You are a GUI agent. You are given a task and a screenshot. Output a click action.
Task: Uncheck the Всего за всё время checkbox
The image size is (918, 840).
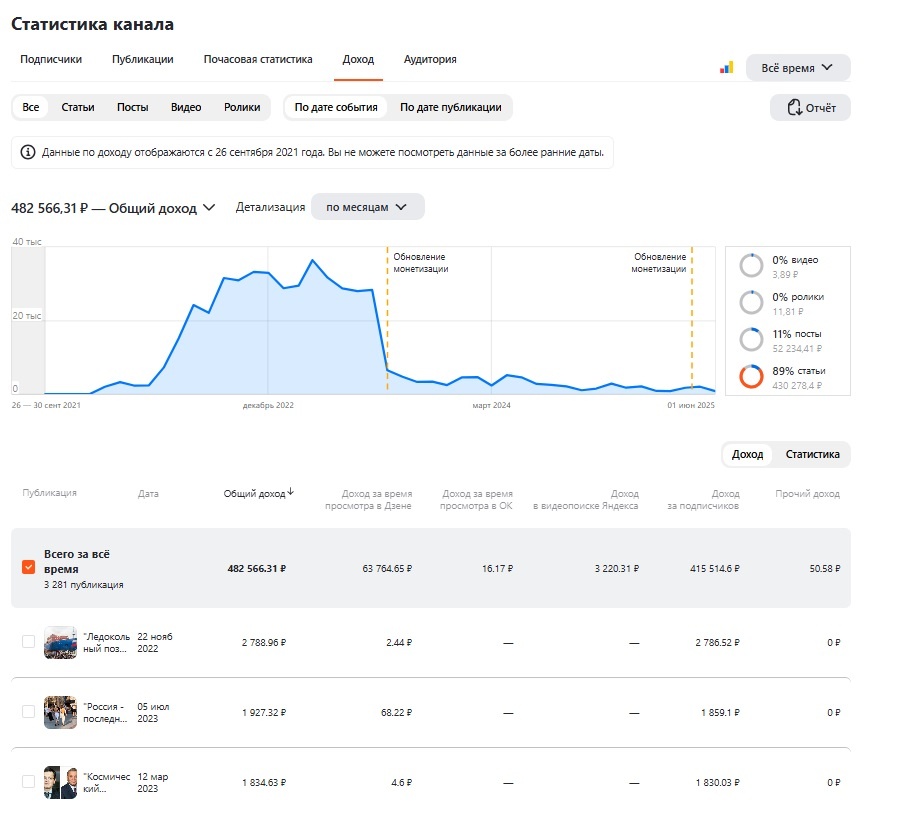pos(28,567)
